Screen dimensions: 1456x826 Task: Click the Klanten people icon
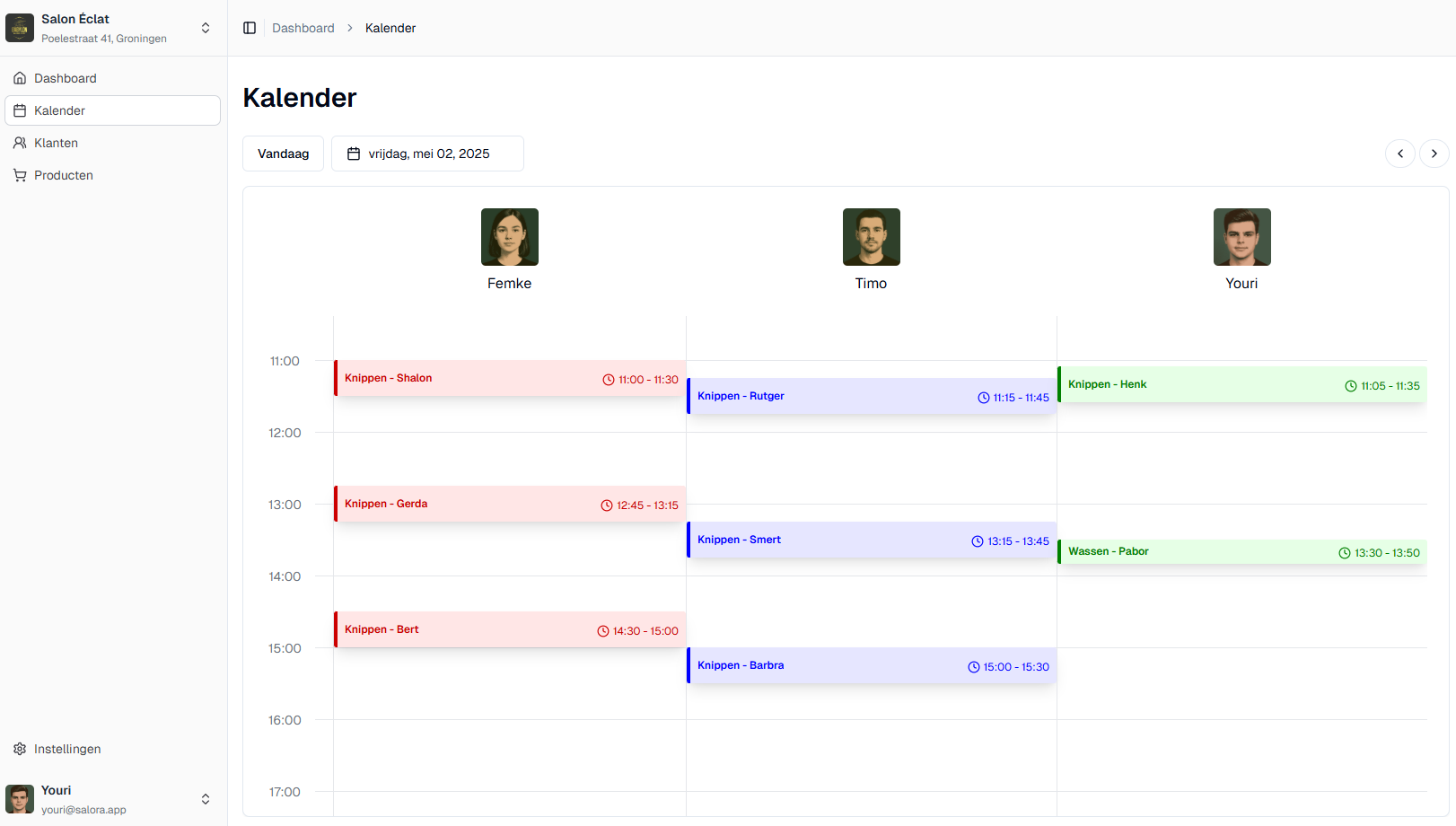tap(20, 143)
